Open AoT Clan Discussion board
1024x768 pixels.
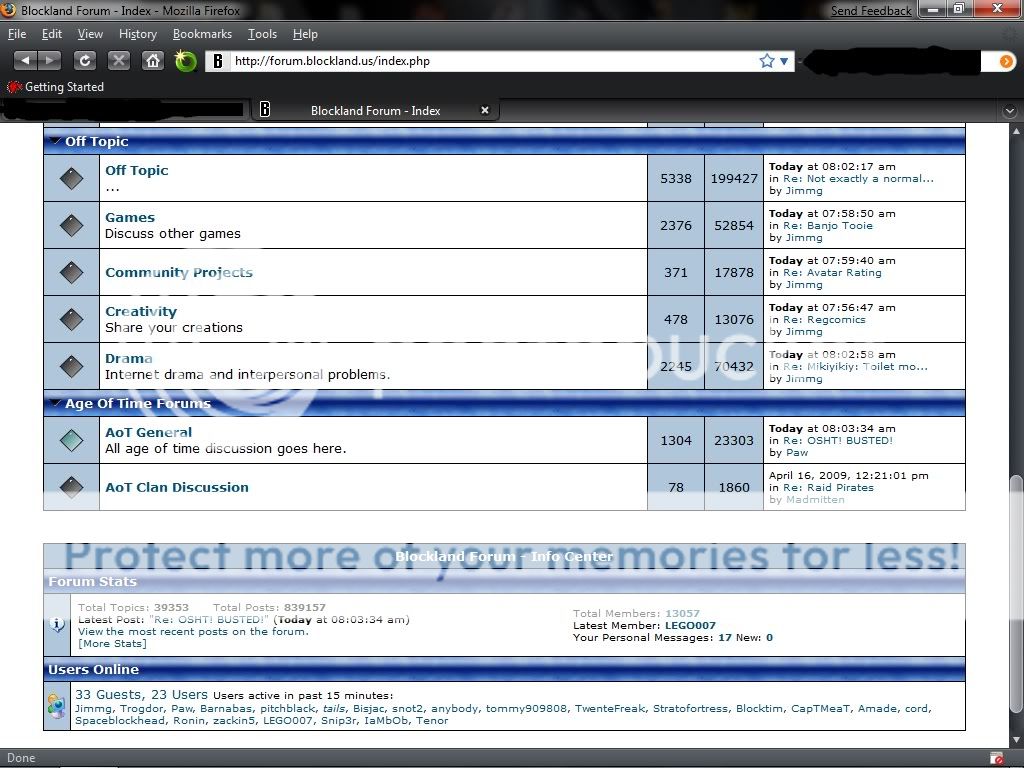(x=177, y=487)
